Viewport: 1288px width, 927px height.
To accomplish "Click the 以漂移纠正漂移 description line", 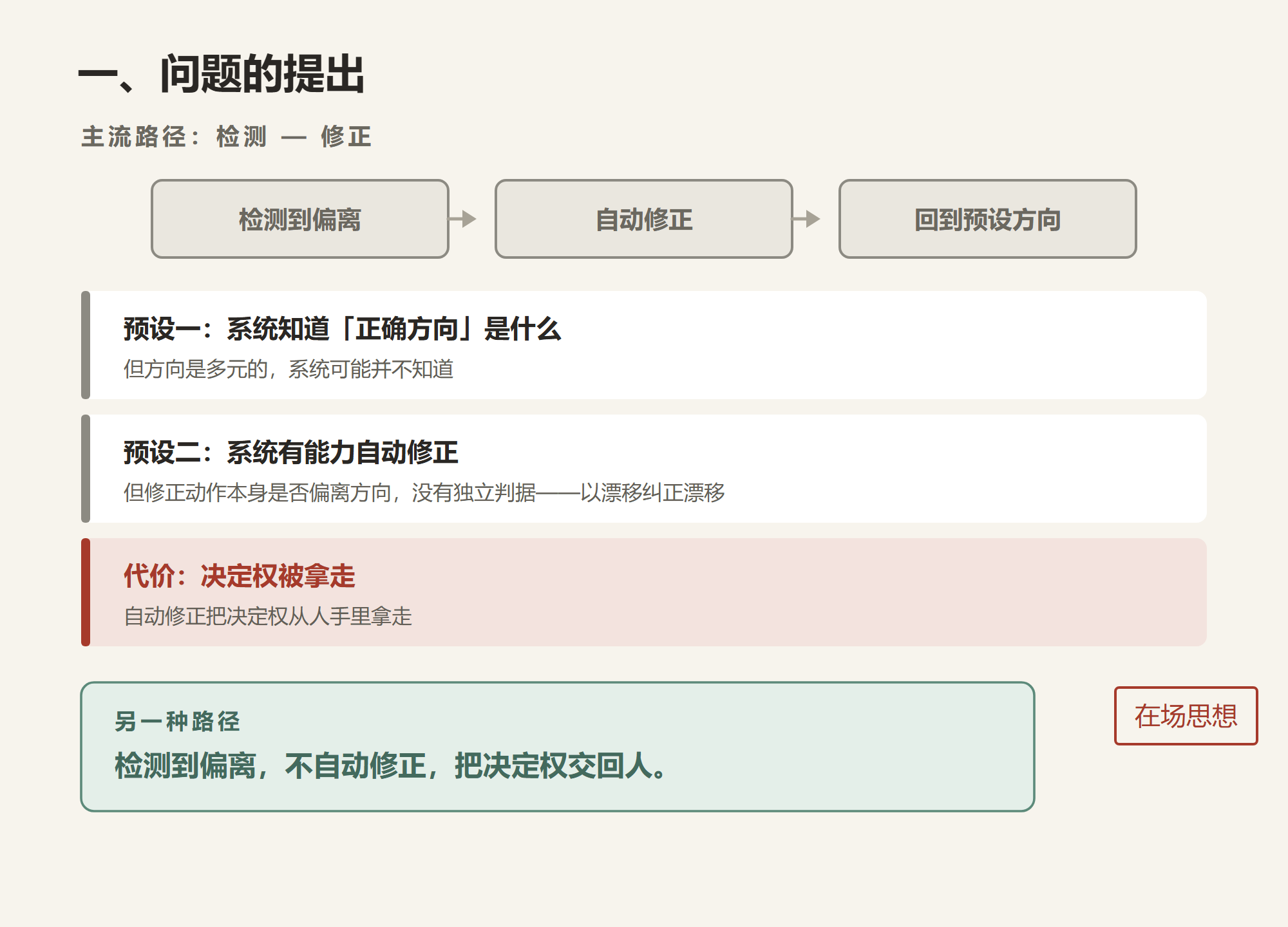I will click(424, 492).
